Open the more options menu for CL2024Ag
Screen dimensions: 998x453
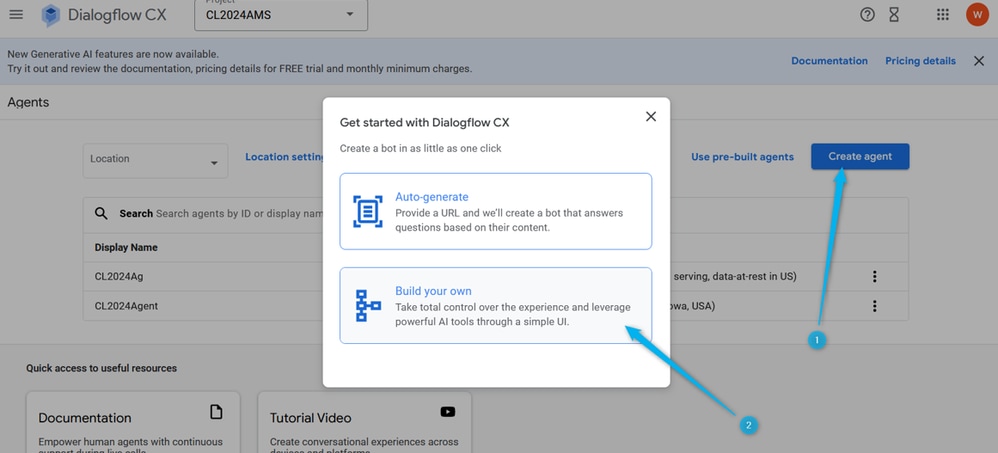pos(875,276)
